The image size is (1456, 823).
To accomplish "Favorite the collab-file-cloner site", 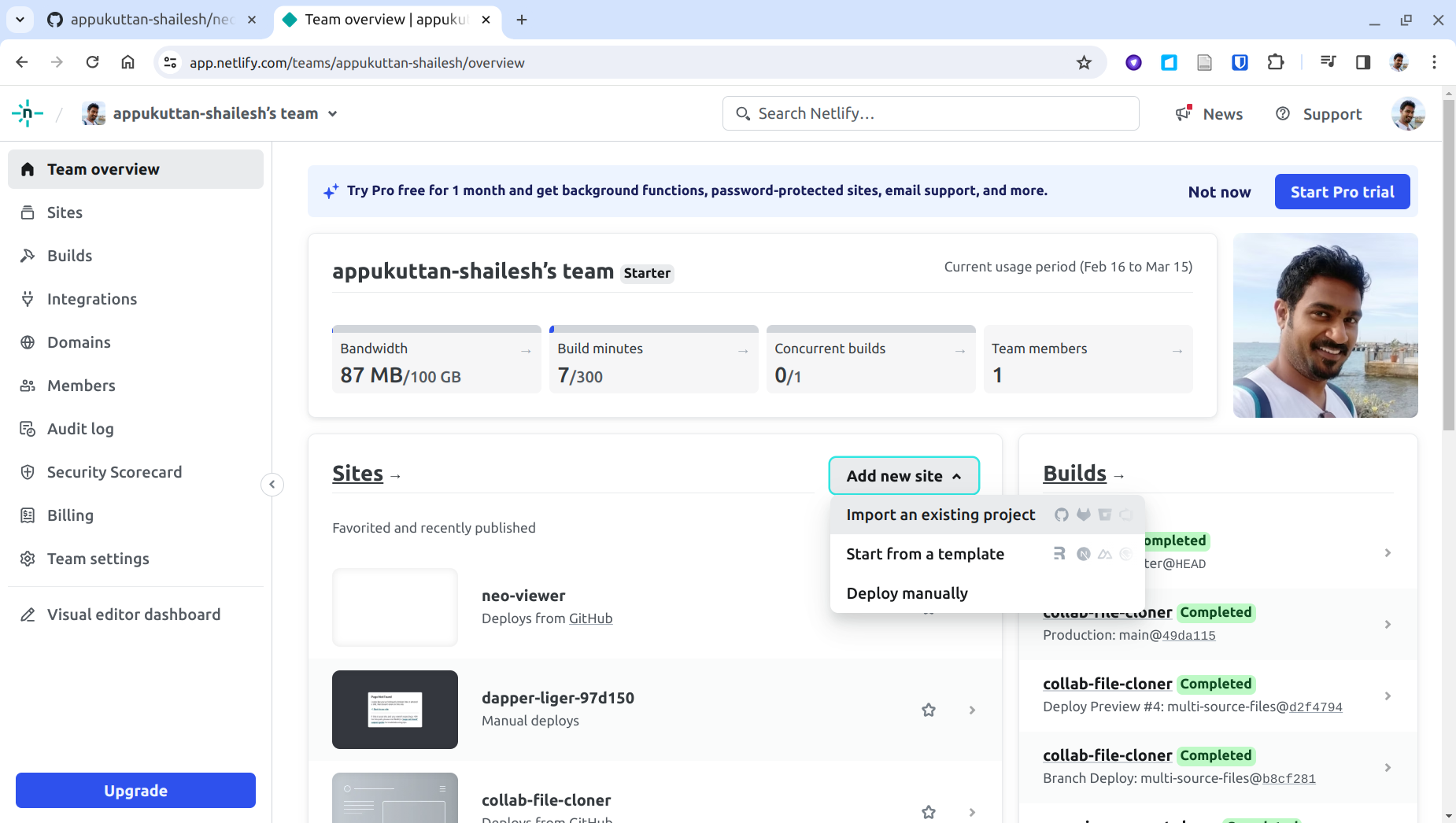I will [929, 811].
